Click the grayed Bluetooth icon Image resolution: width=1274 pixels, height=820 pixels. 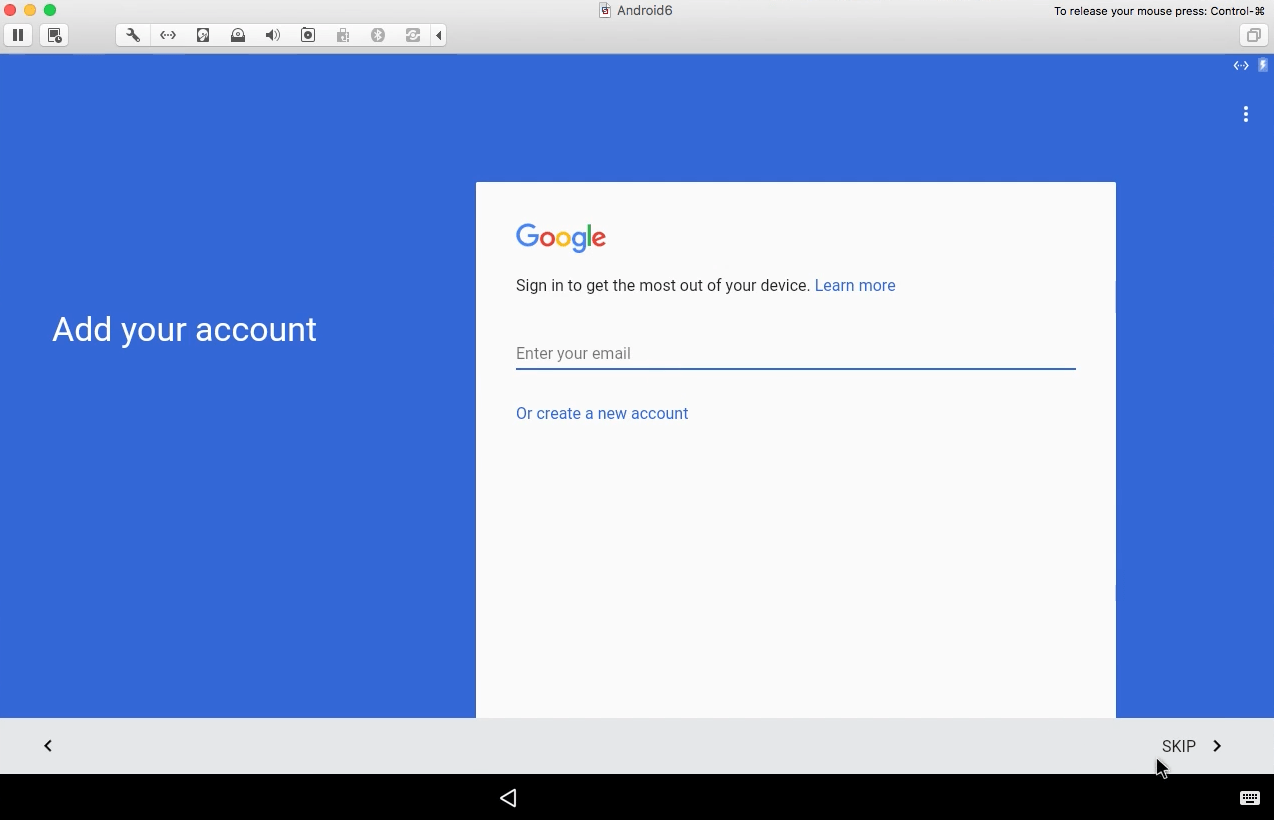(x=378, y=35)
